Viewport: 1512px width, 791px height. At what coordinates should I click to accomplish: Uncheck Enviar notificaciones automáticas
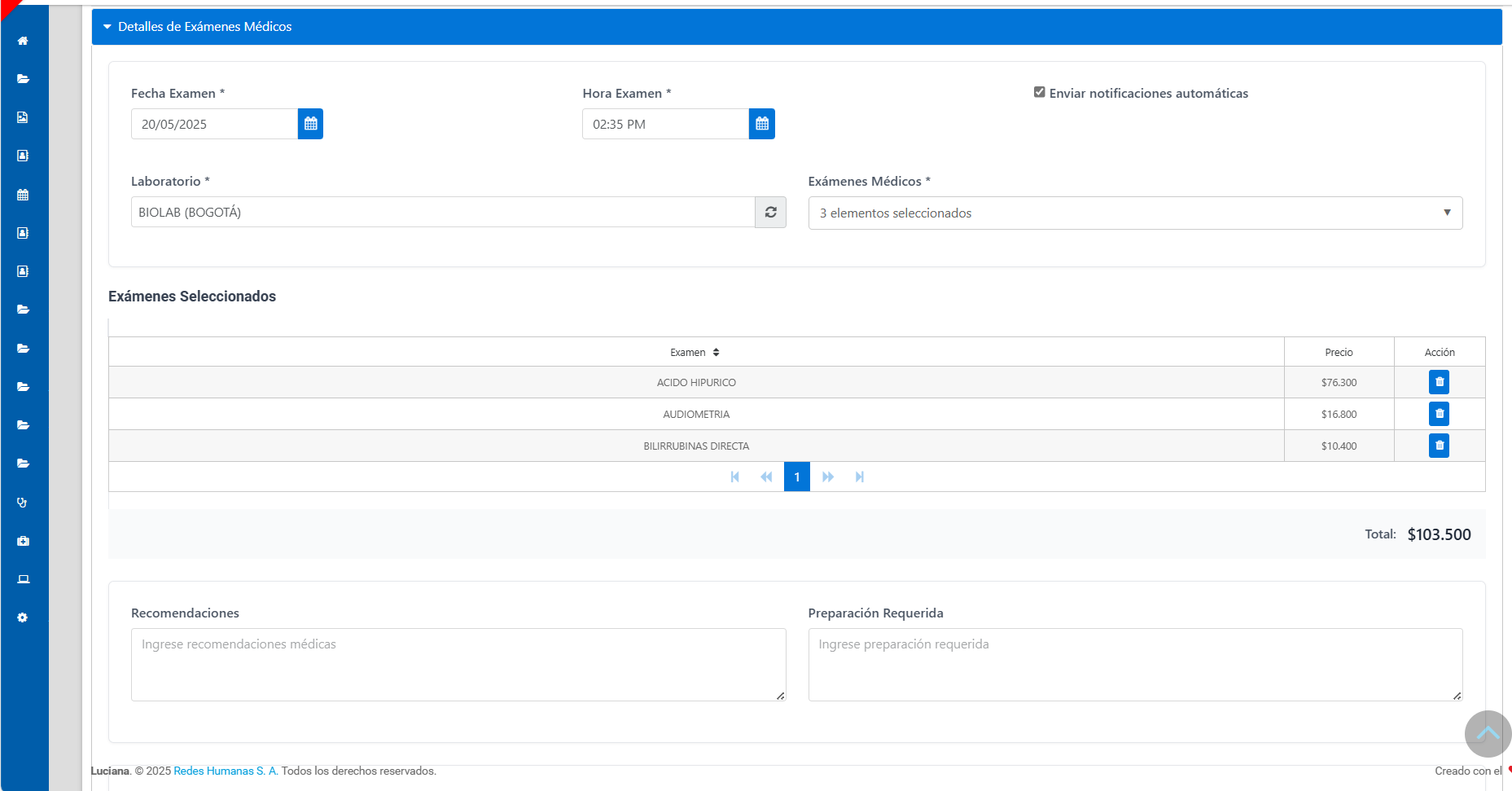click(x=1040, y=93)
